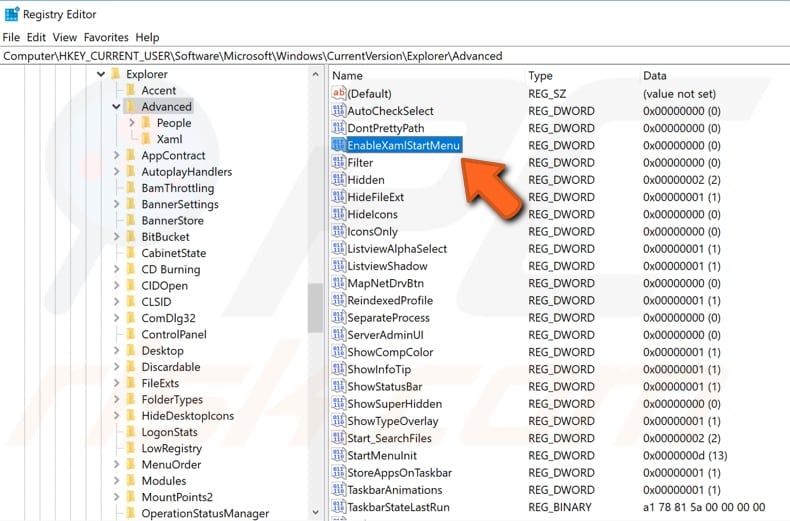Select the LowRegistry key
The height and width of the screenshot is (521, 790).
tap(172, 448)
